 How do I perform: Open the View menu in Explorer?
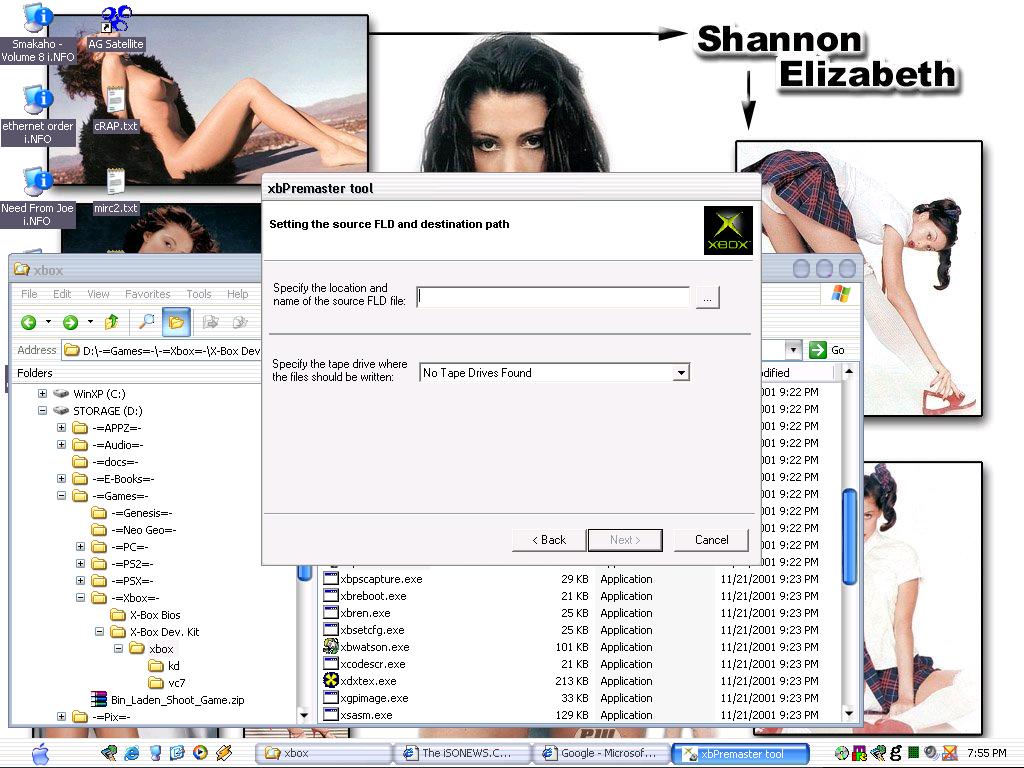(98, 294)
